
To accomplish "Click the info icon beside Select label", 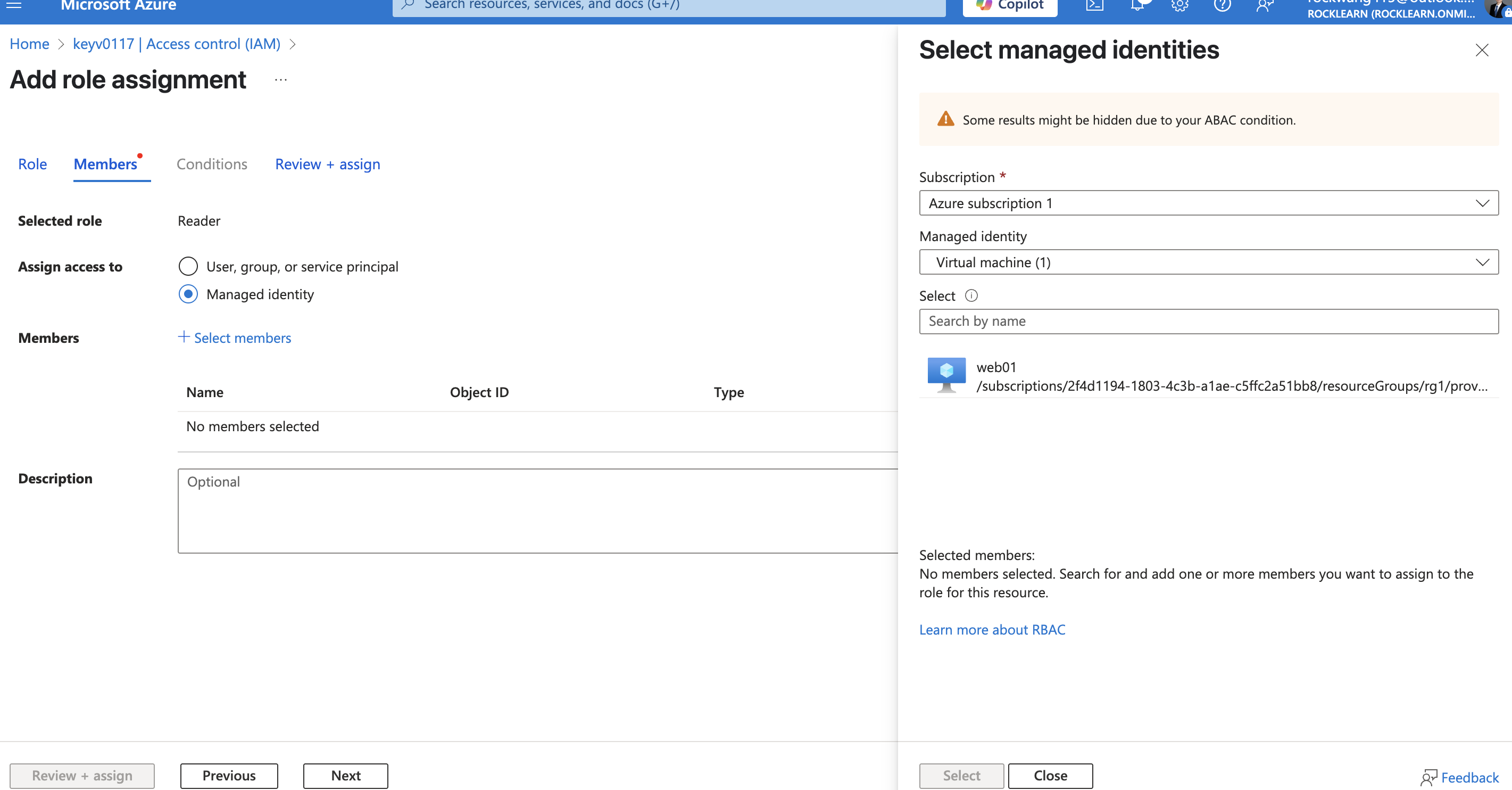I will coord(971,295).
